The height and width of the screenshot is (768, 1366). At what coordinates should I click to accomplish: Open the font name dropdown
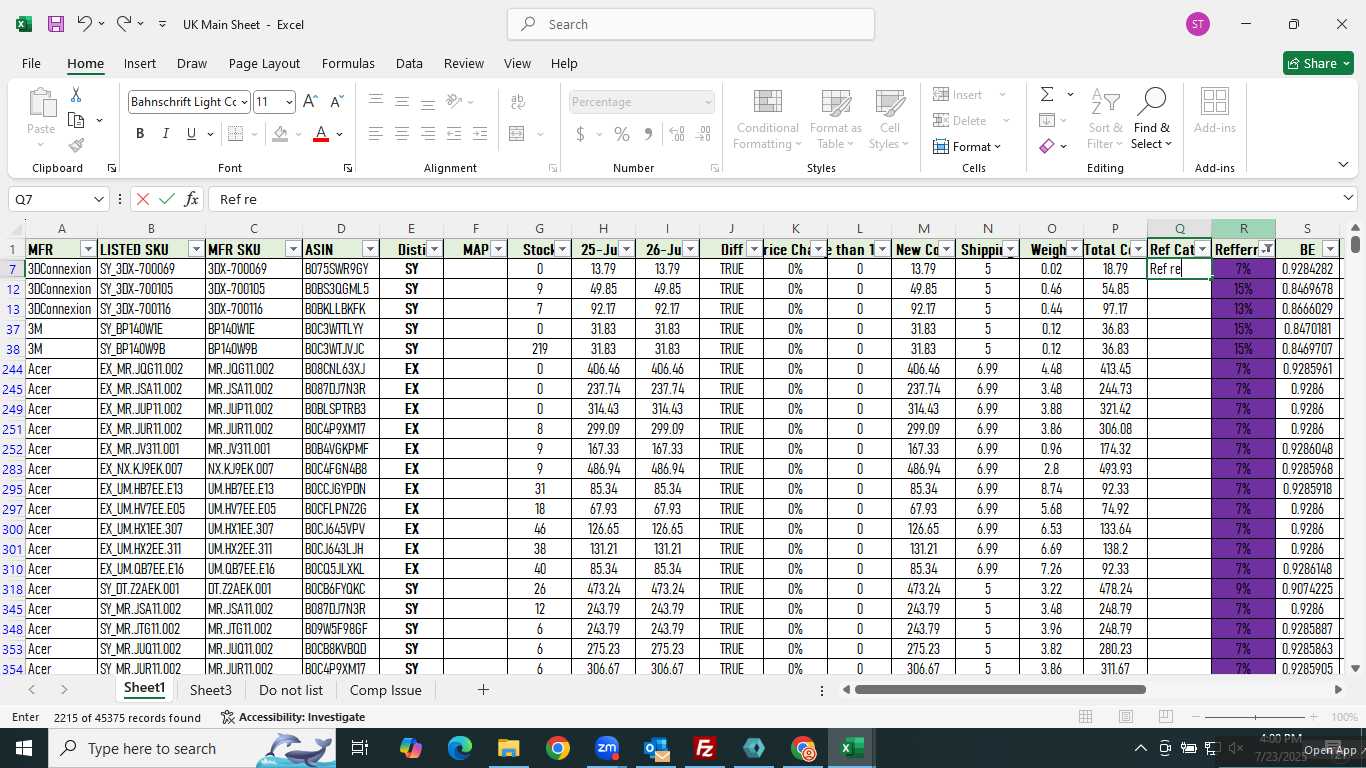click(243, 102)
